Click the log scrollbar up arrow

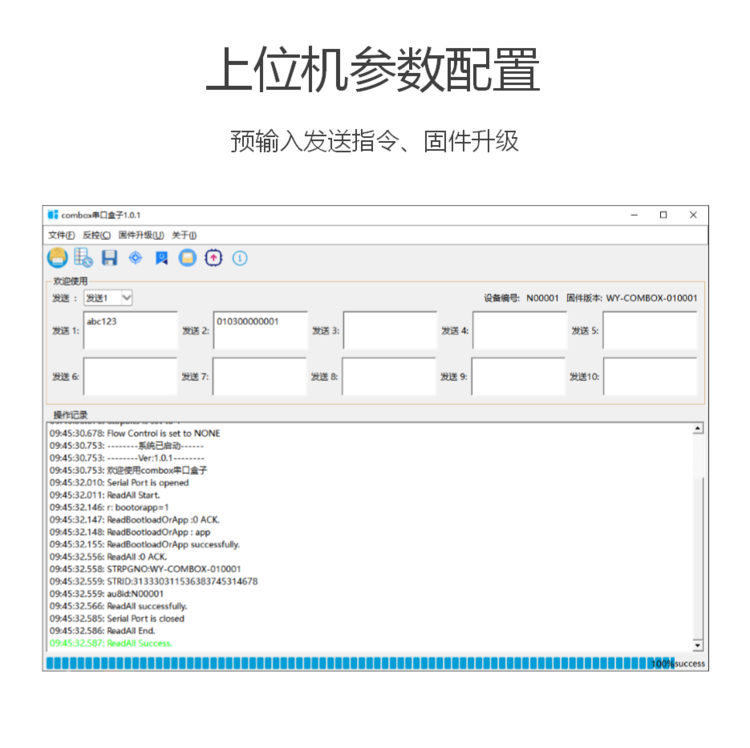[x=698, y=429]
